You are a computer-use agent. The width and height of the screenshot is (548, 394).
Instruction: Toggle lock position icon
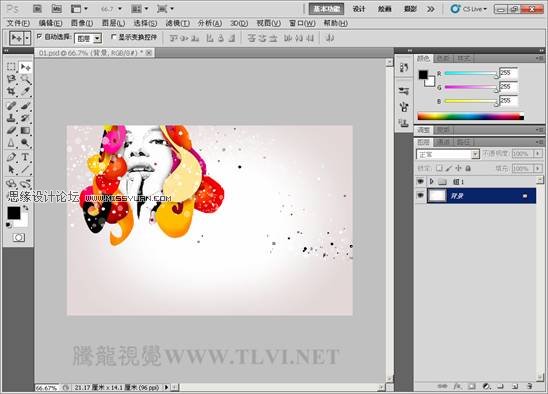459,169
